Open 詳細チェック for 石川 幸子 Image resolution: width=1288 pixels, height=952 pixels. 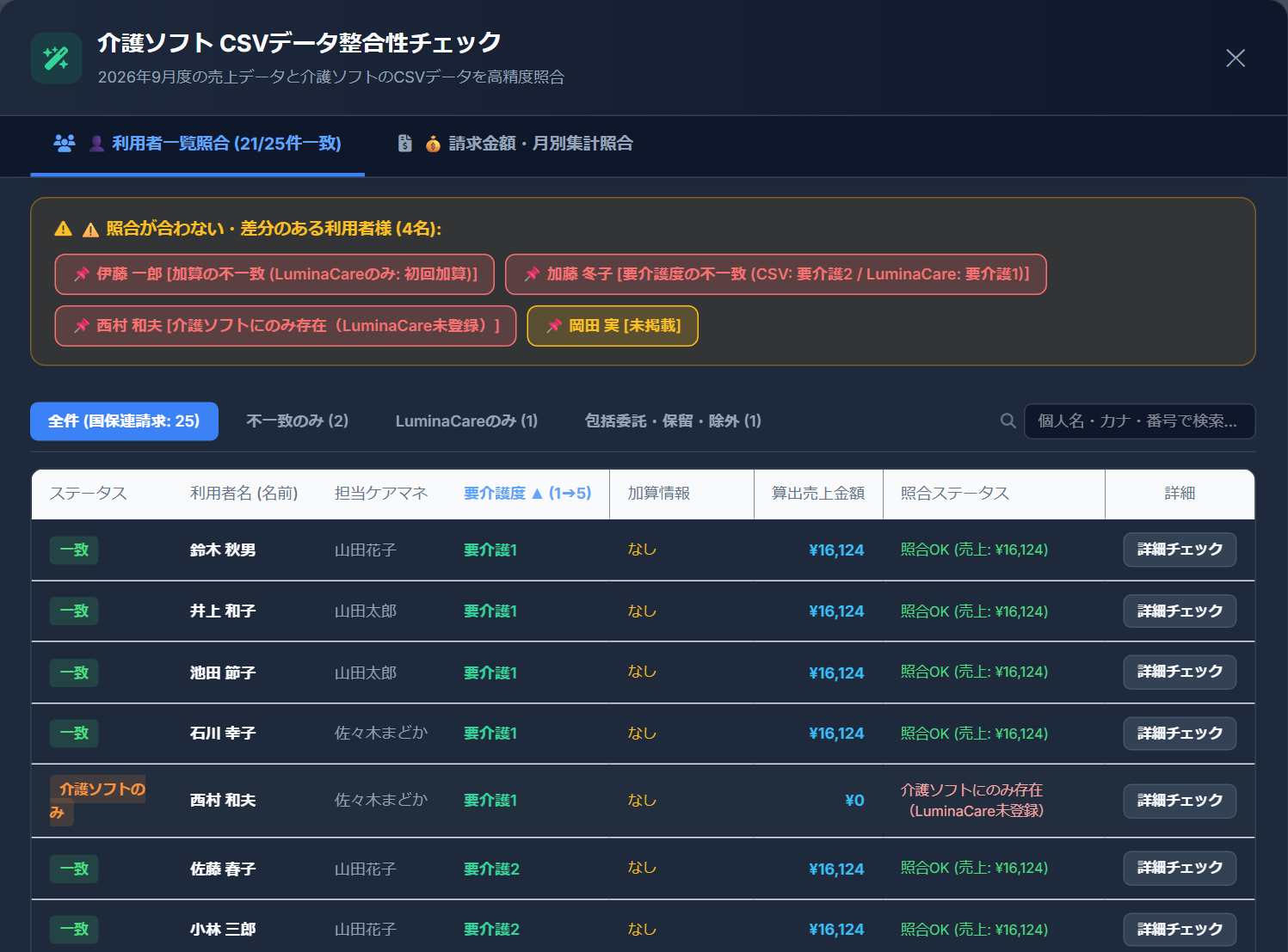pos(1180,734)
